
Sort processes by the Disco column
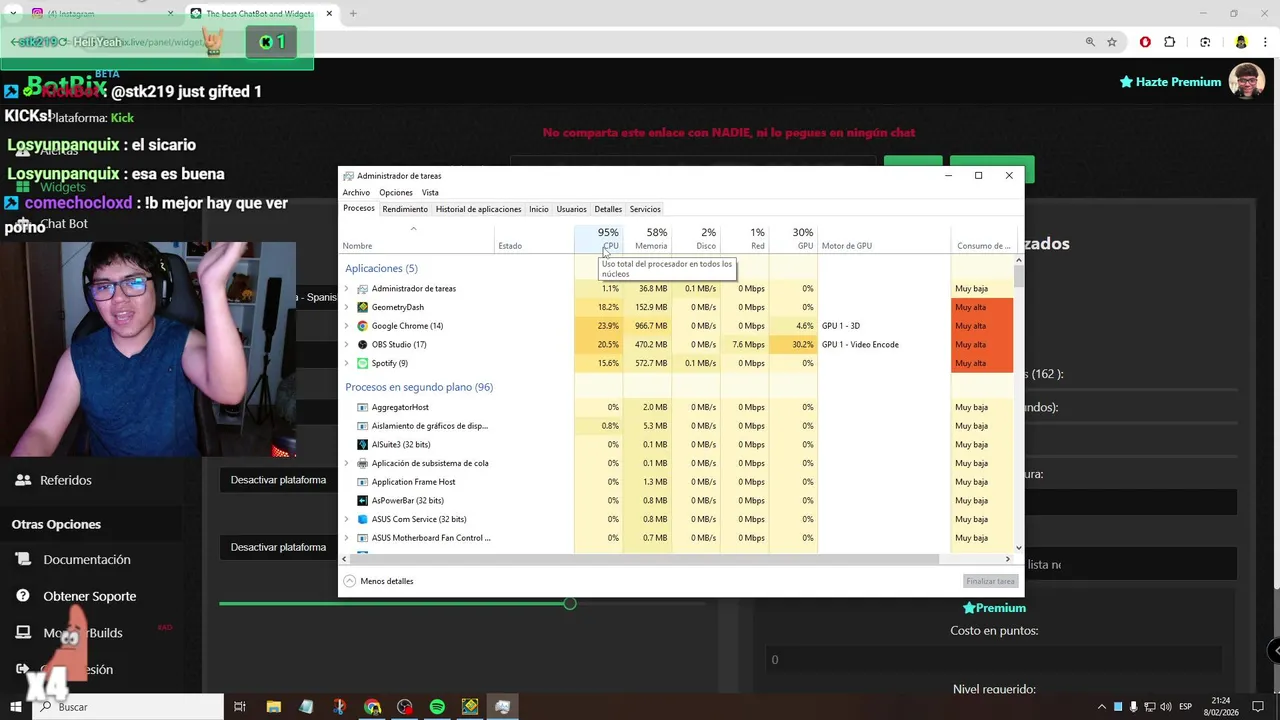tap(696, 239)
